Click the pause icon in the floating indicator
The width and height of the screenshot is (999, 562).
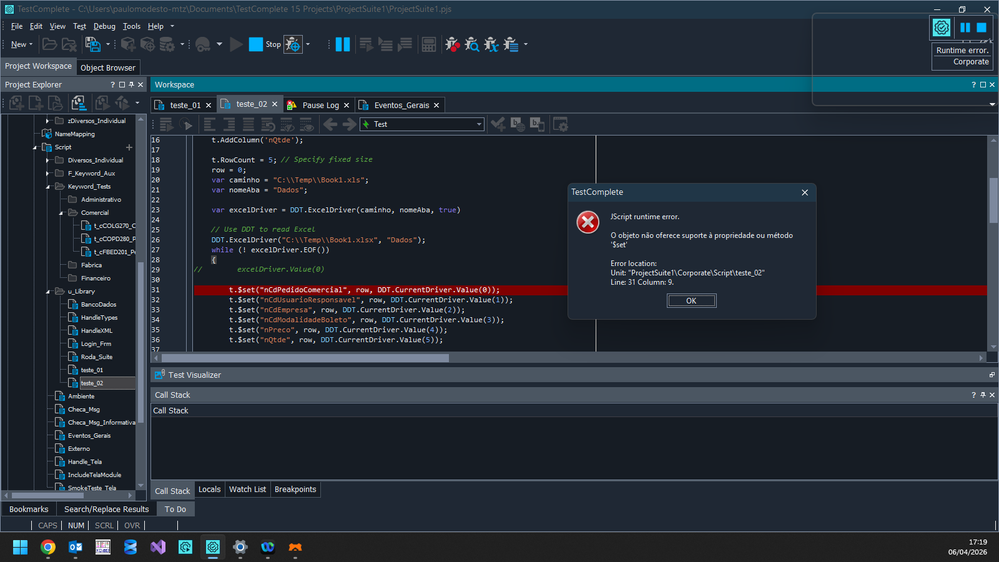coord(965,28)
